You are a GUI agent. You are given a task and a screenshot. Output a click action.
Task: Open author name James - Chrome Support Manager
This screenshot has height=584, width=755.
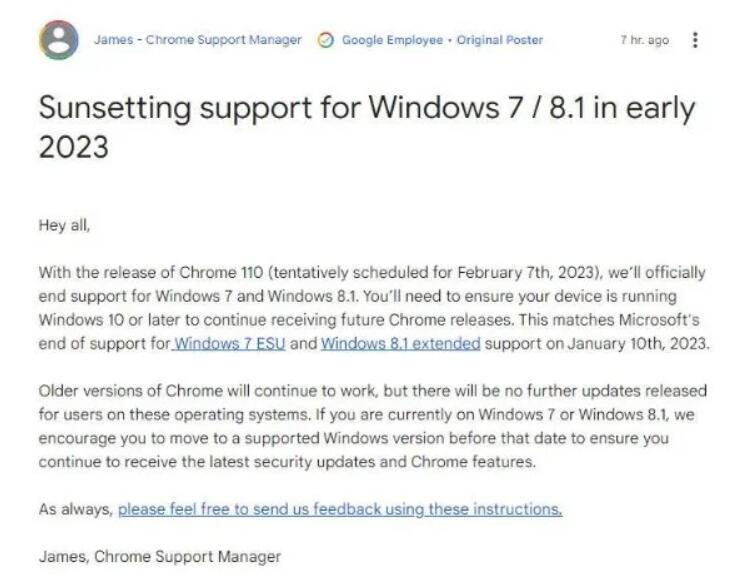[x=197, y=40]
